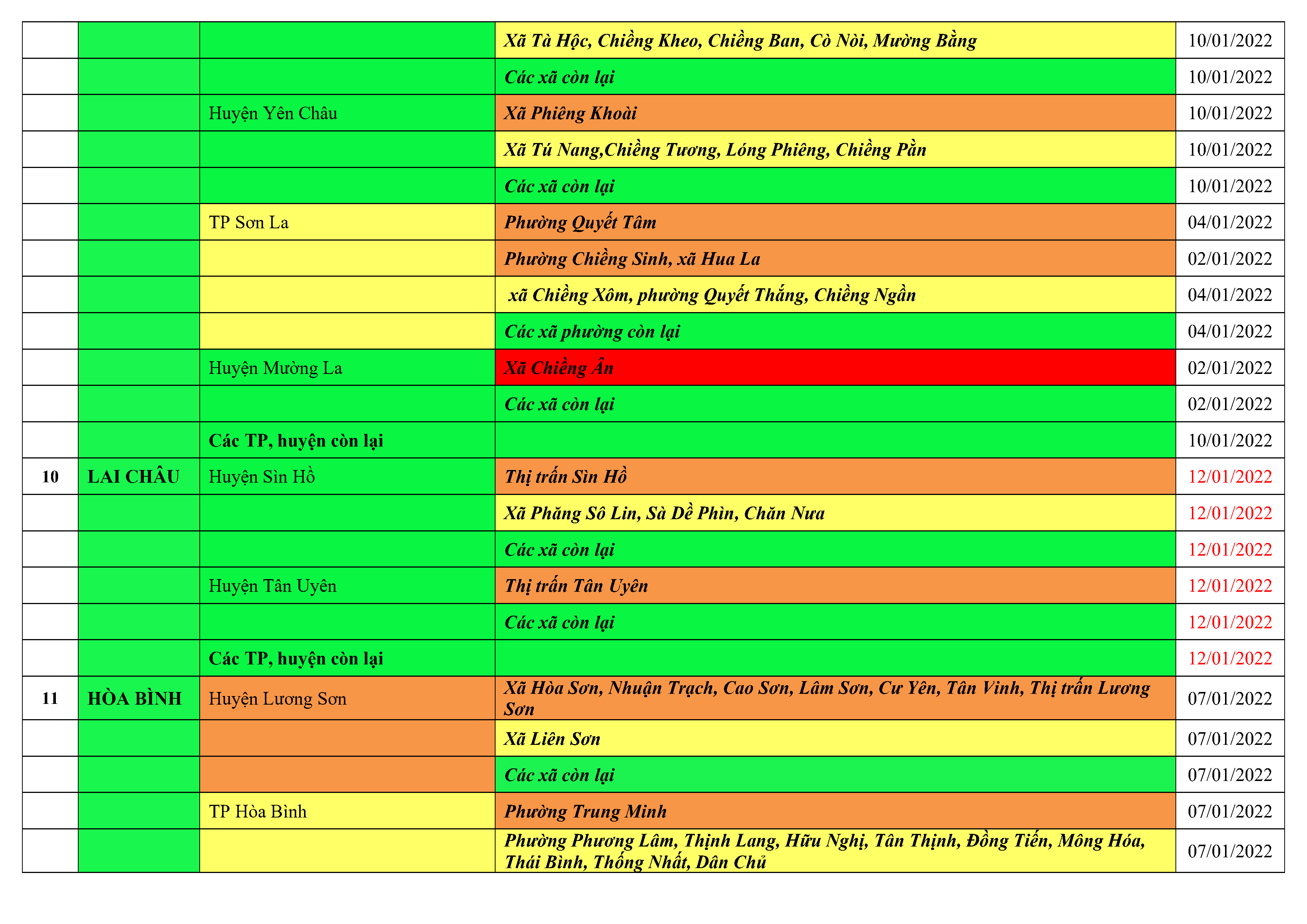Click the Xã Phăng Sô Lin row cell
This screenshot has width=1307, height=924.
pos(835,513)
